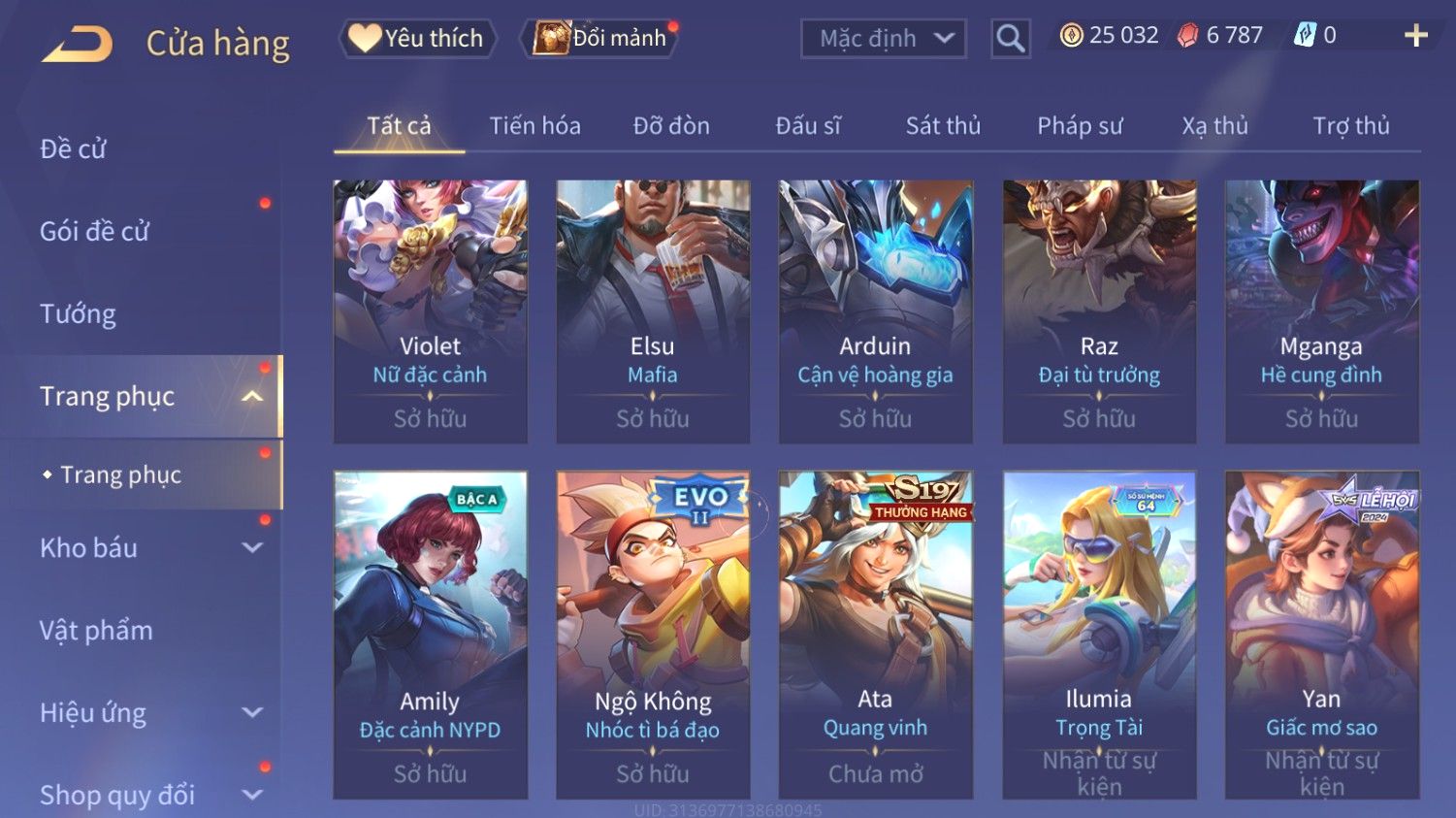Select the Pháp sư tab
This screenshot has height=818, width=1456.
click(1080, 125)
